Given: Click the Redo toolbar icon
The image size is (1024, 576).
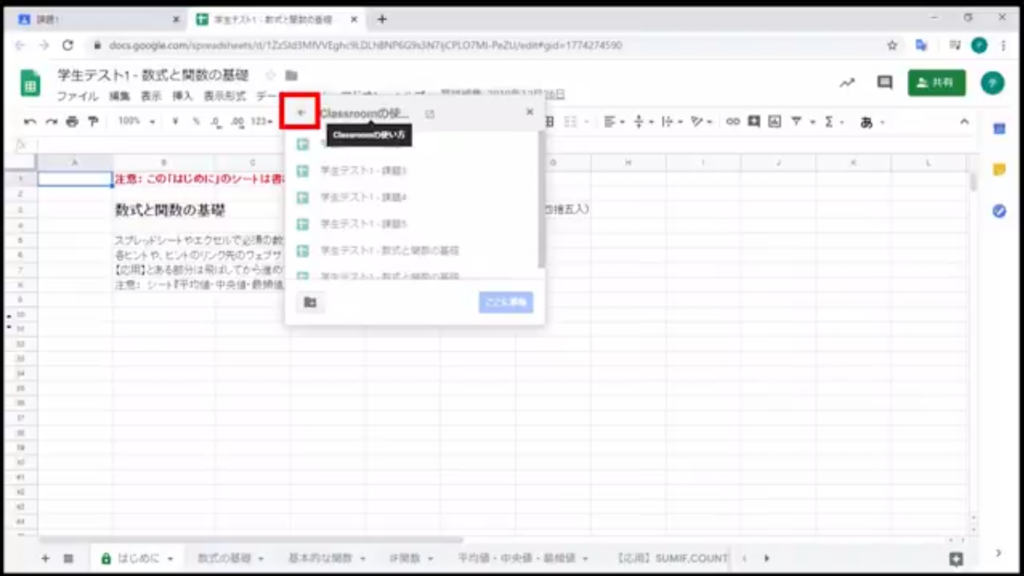Looking at the screenshot, I should (51, 121).
